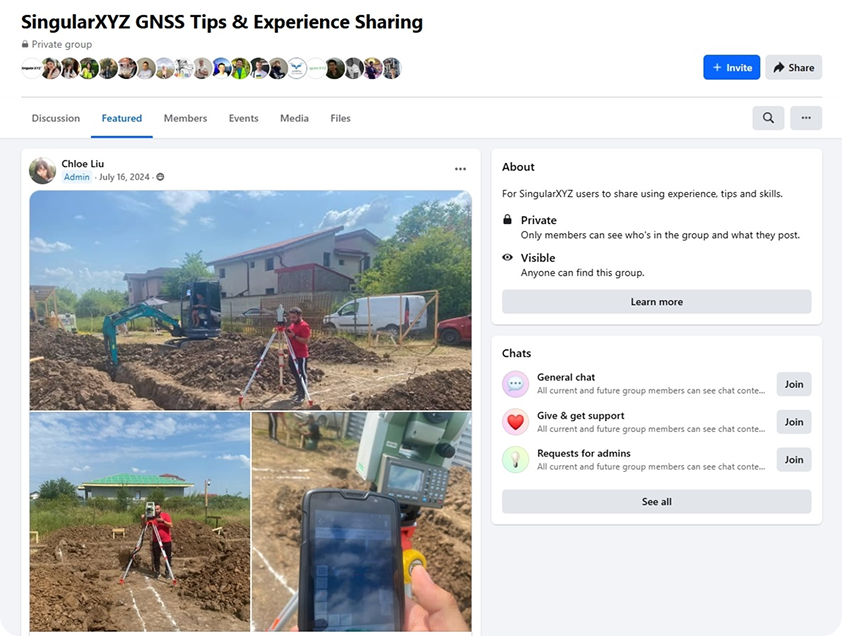Image resolution: width=842 pixels, height=636 pixels.
Task: Open the group more options ellipsis button
Action: click(x=805, y=118)
